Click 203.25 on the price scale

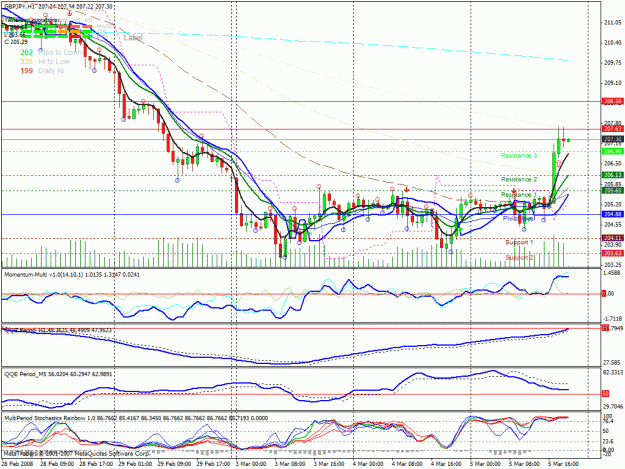click(x=613, y=265)
